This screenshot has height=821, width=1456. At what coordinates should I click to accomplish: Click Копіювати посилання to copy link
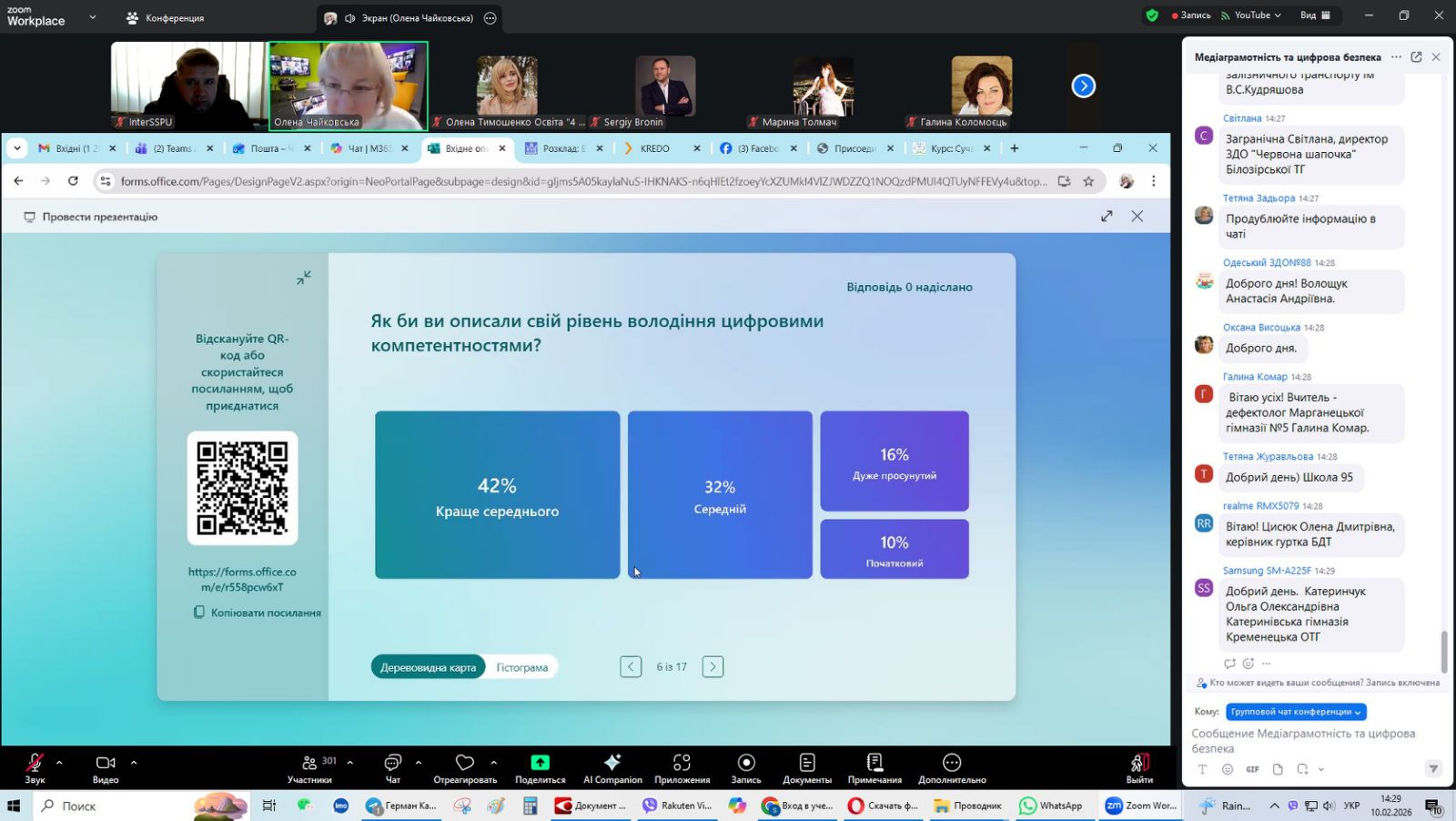[x=258, y=613]
